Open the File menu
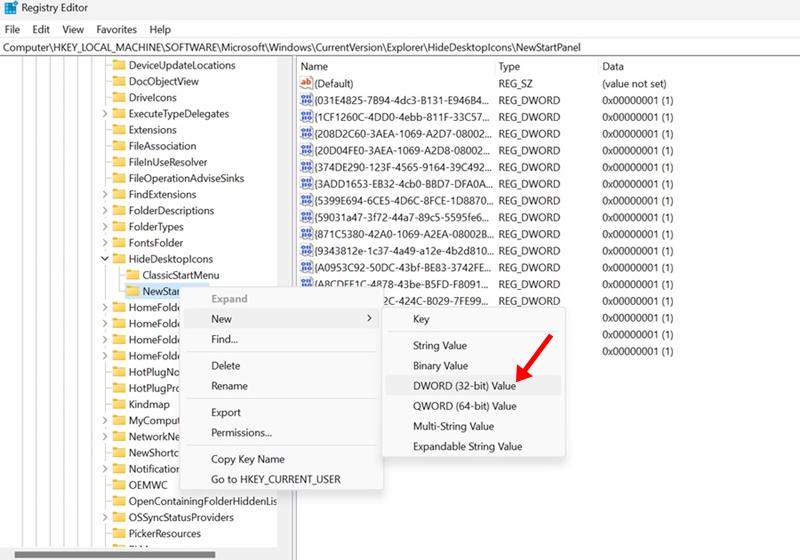Screen dimensions: 800x560 pyautogui.click(x=12, y=30)
